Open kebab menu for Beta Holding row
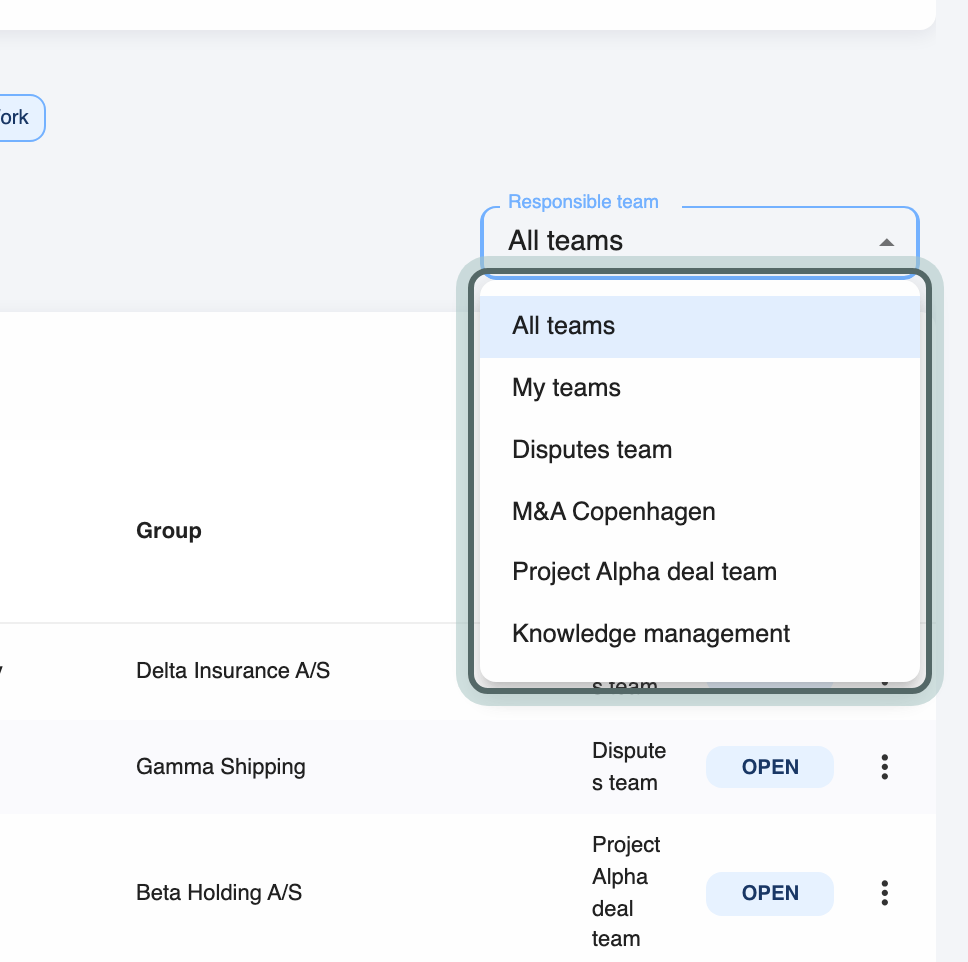Viewport: 968px width, 962px height. (x=885, y=893)
